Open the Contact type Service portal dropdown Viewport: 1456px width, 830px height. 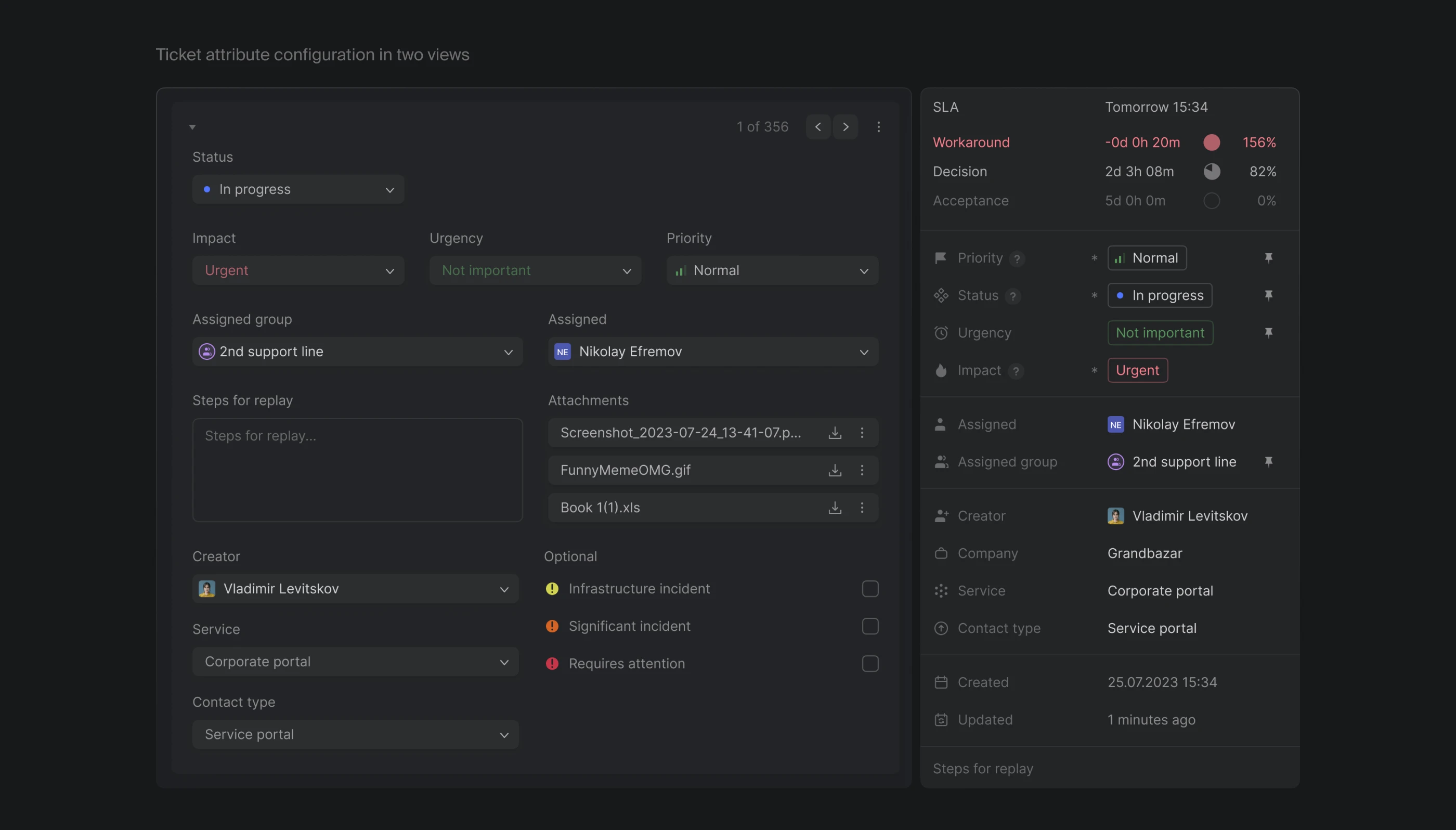click(355, 734)
